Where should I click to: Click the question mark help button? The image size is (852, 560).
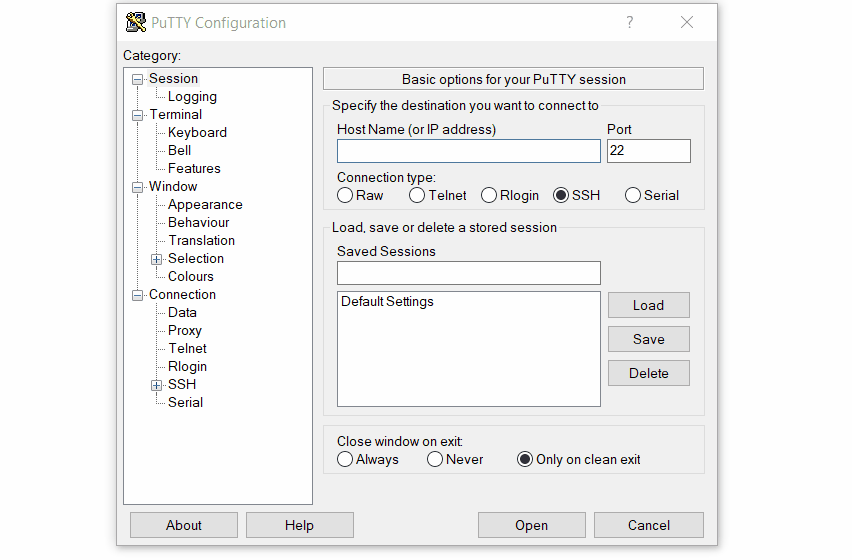(x=629, y=22)
